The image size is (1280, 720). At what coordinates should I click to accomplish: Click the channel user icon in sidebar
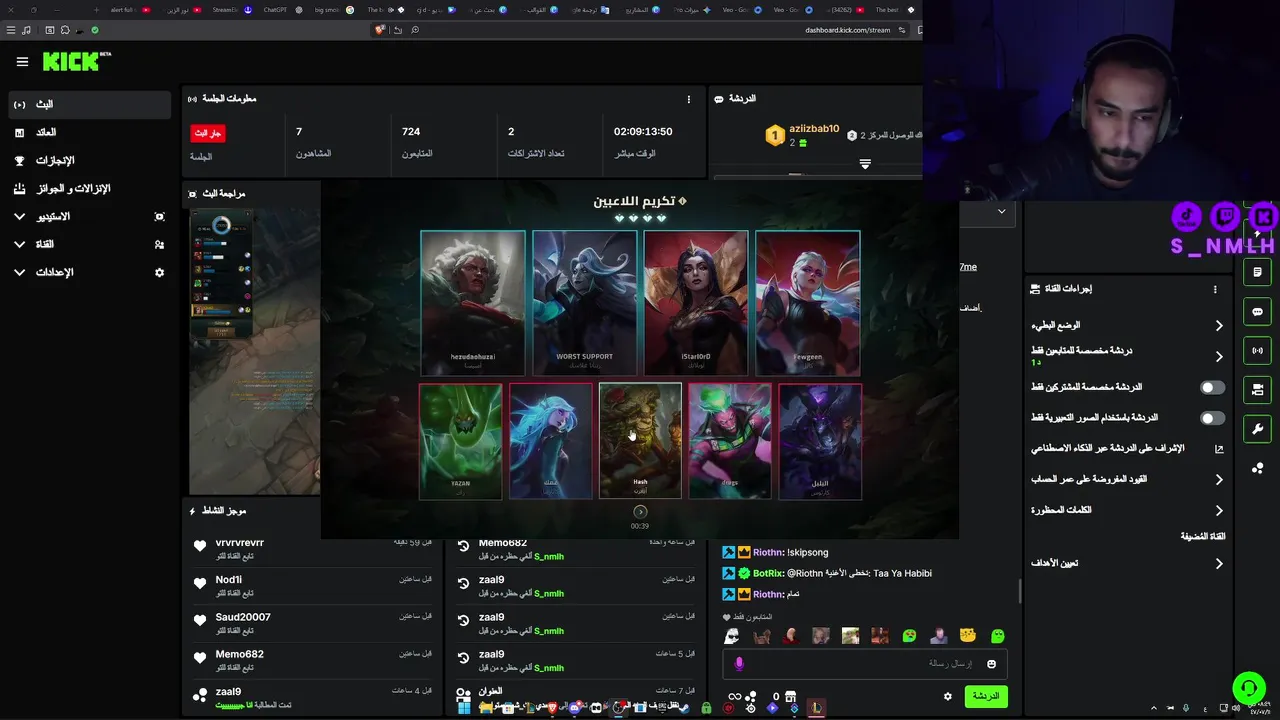[x=159, y=244]
